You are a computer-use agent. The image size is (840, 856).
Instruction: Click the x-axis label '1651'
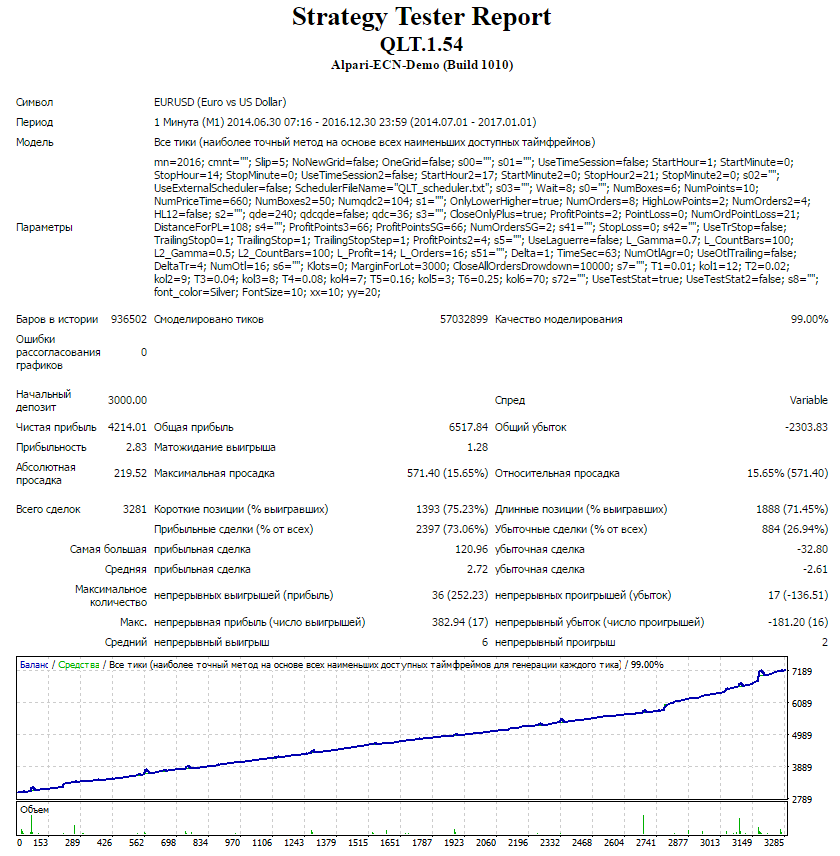coord(390,843)
